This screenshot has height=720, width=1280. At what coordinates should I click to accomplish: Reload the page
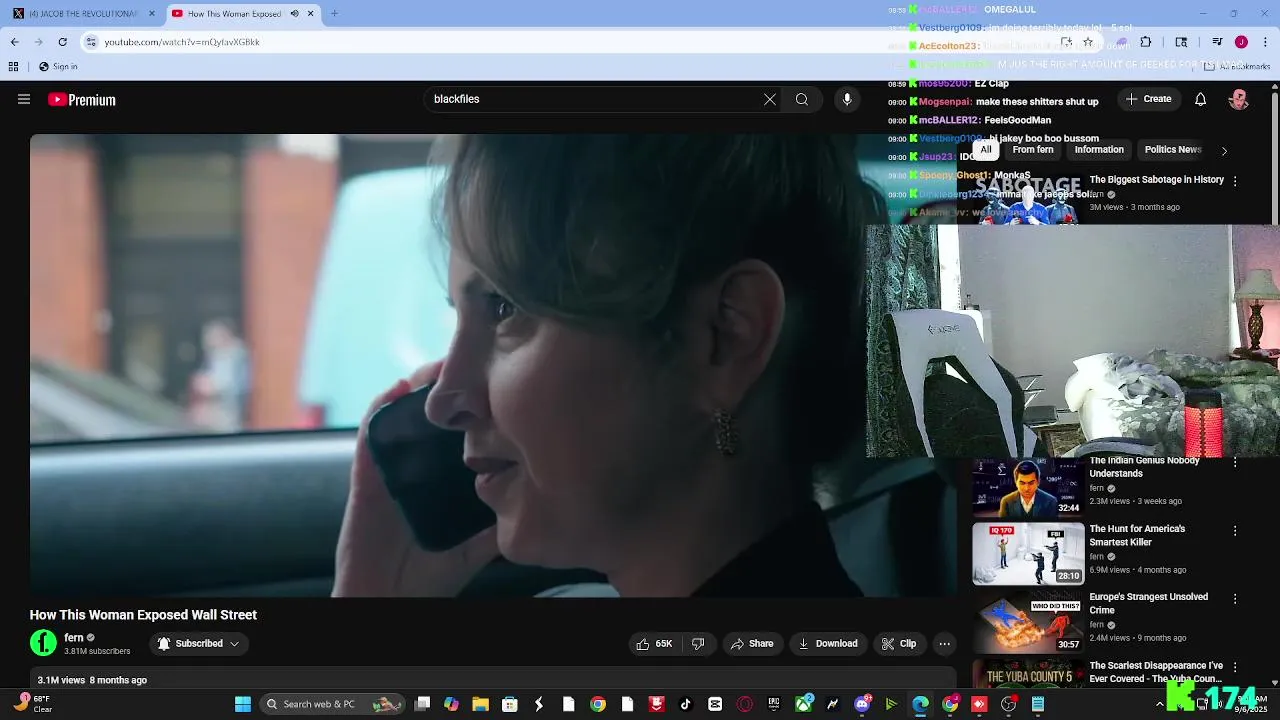(62, 42)
